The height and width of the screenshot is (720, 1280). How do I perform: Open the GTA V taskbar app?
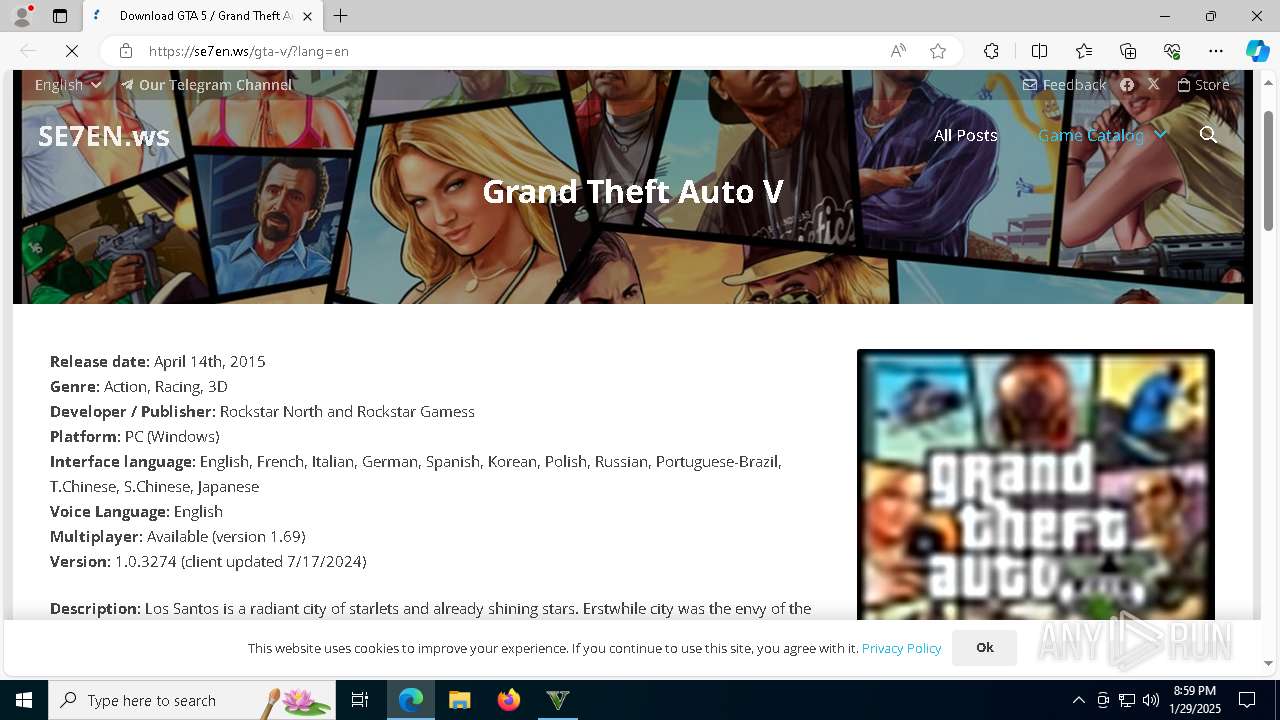pyautogui.click(x=558, y=700)
